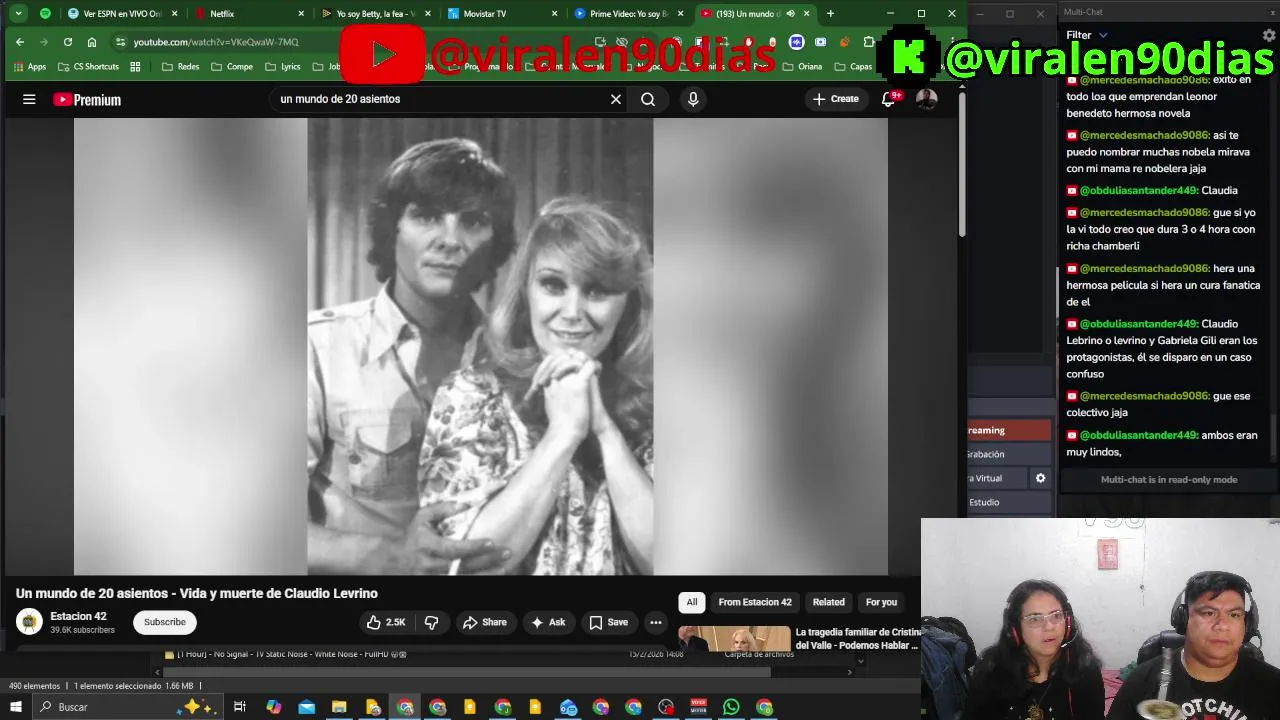Switch to the Netflix tab

(x=250, y=14)
